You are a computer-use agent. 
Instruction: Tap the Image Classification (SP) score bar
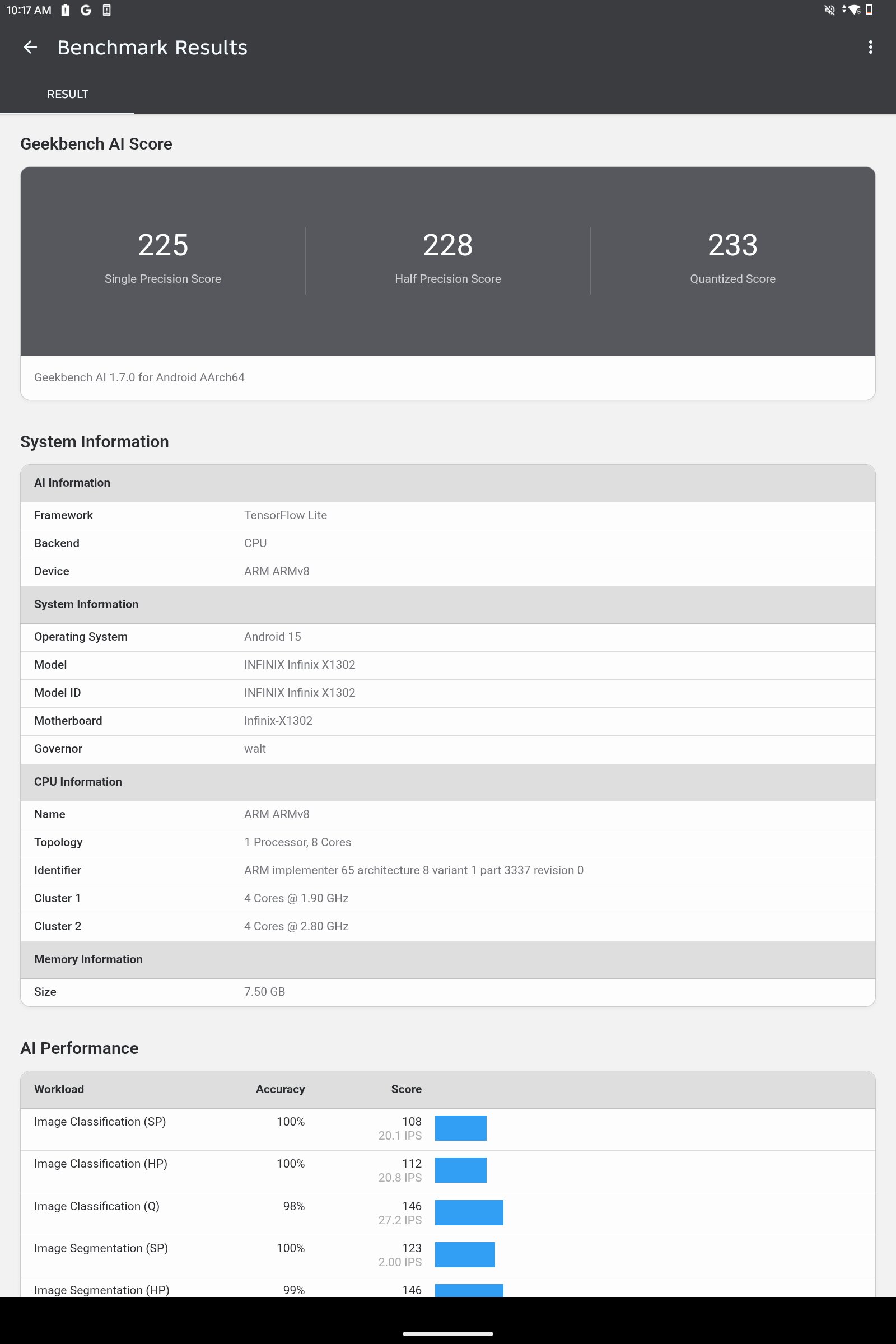[x=460, y=1128]
